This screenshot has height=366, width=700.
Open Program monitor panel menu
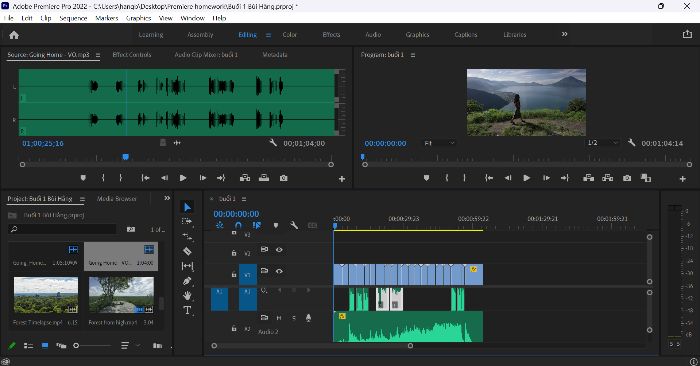click(x=413, y=55)
